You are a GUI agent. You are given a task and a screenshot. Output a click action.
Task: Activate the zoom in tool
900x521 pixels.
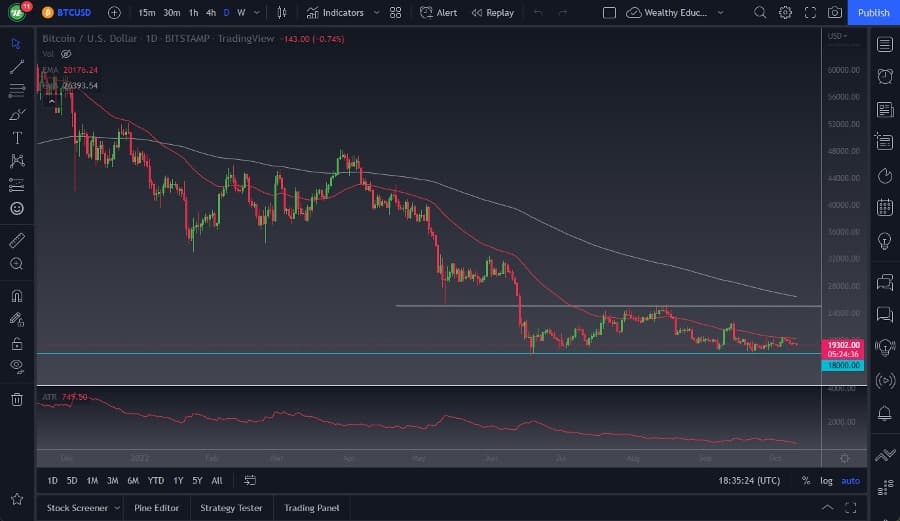17,264
